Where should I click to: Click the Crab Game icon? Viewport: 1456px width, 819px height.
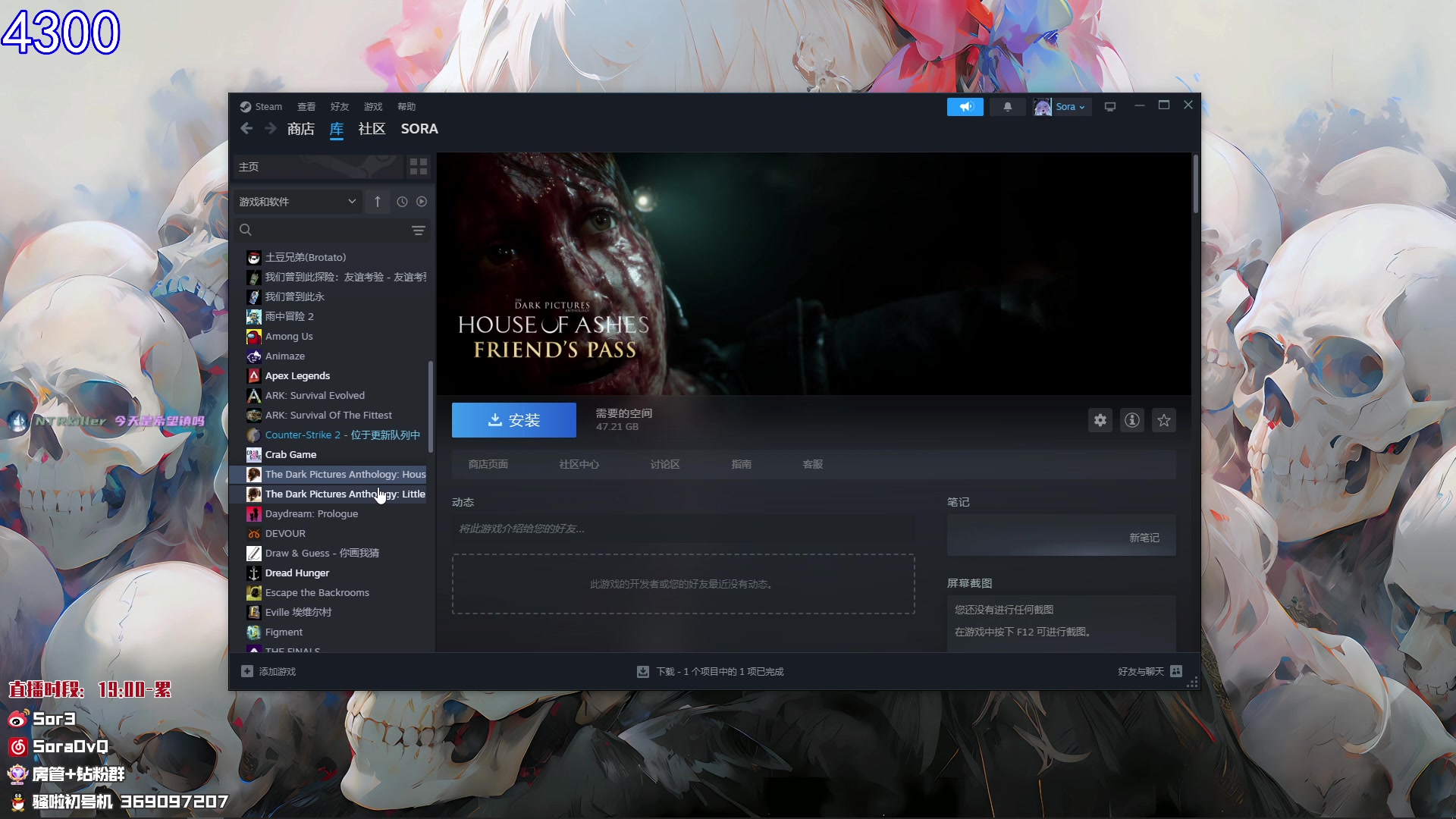(254, 455)
